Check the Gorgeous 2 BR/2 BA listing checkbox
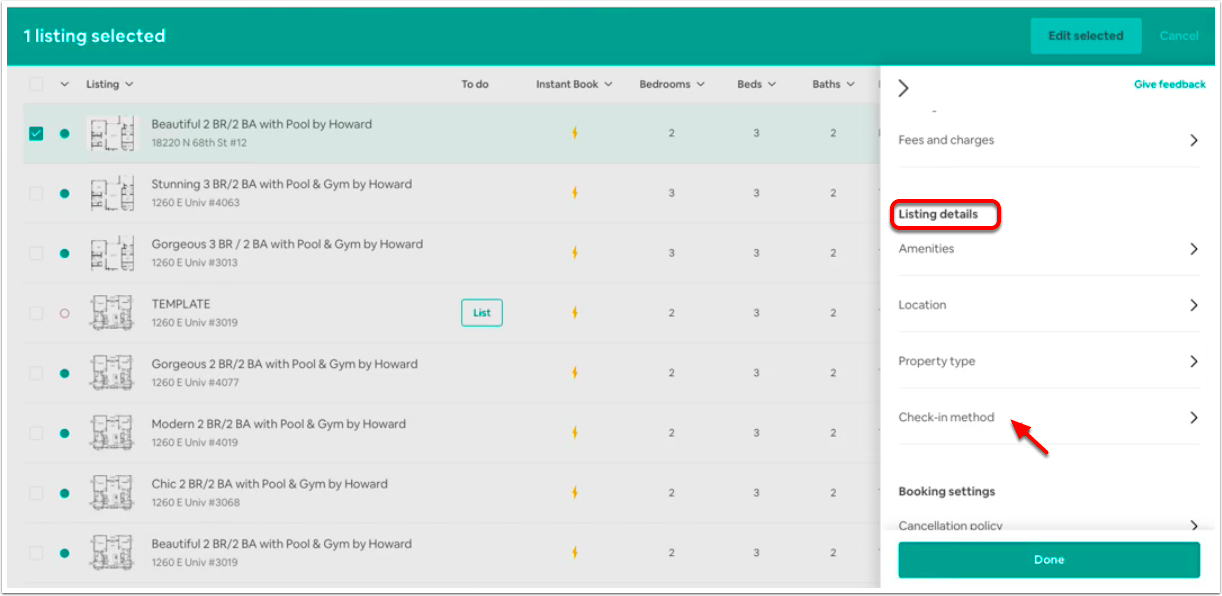This screenshot has width=1222, height=596. tap(36, 373)
